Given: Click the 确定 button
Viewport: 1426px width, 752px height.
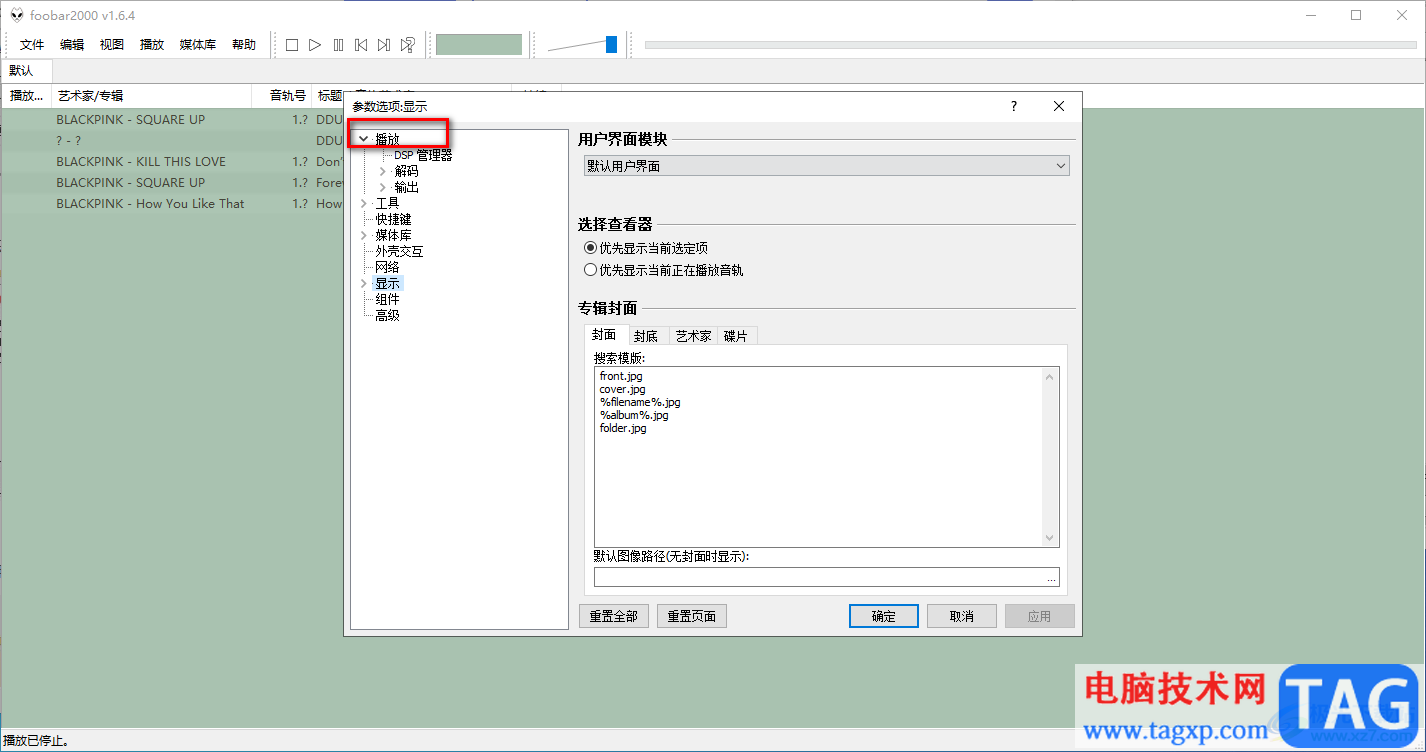Looking at the screenshot, I should tap(884, 616).
